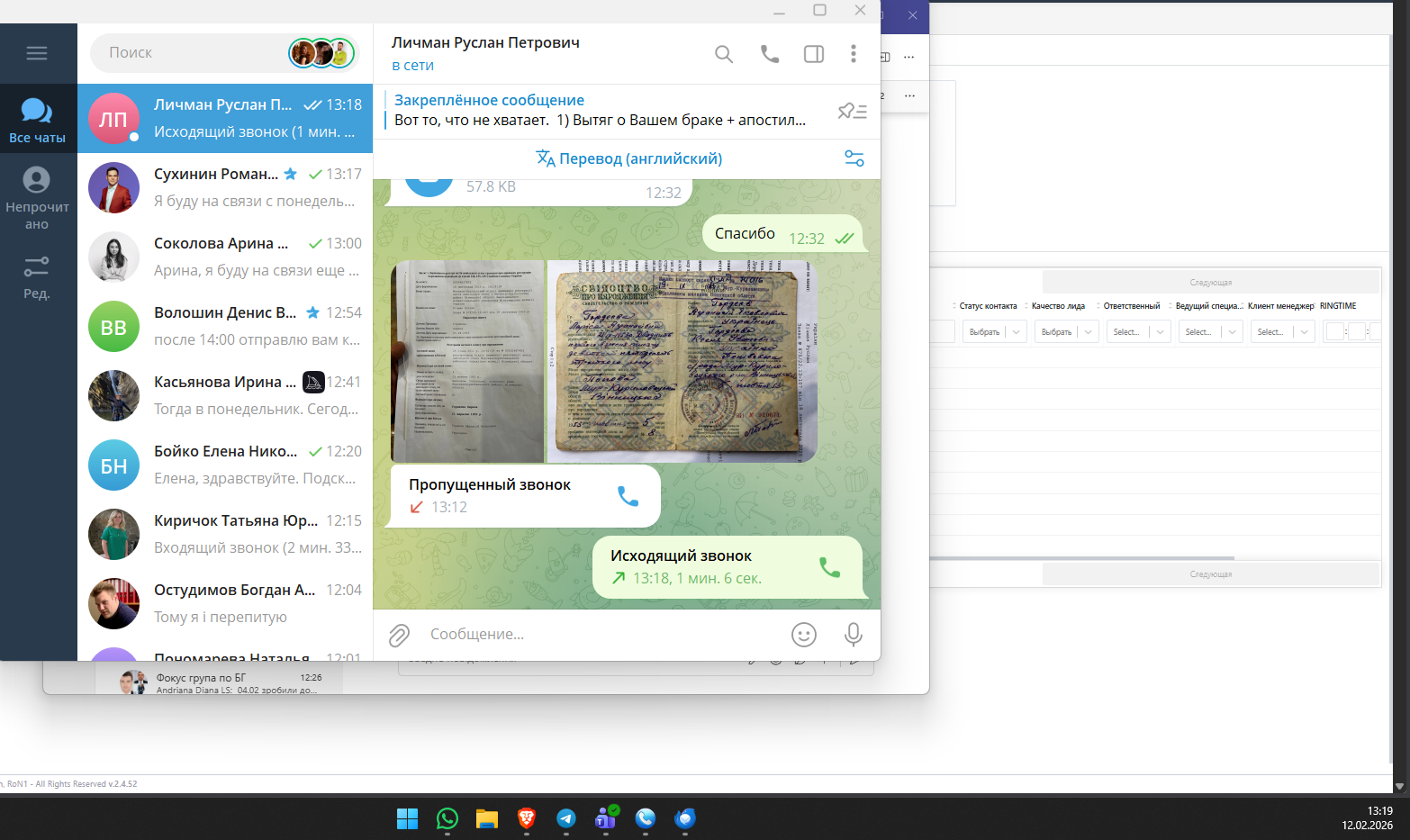Select the Личман Руслан chat row

click(x=225, y=118)
